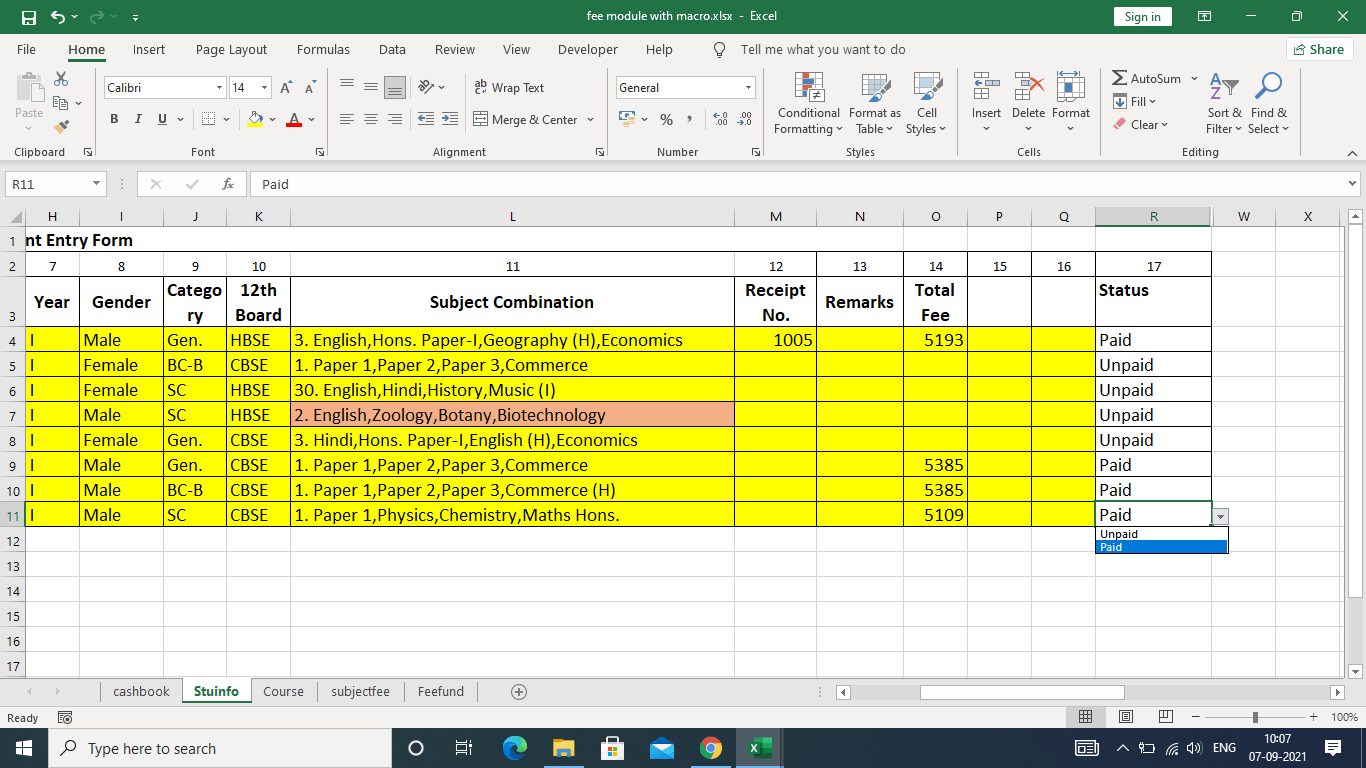Switch to Page Break Preview view
Viewport: 1366px width, 768px height.
(1165, 717)
